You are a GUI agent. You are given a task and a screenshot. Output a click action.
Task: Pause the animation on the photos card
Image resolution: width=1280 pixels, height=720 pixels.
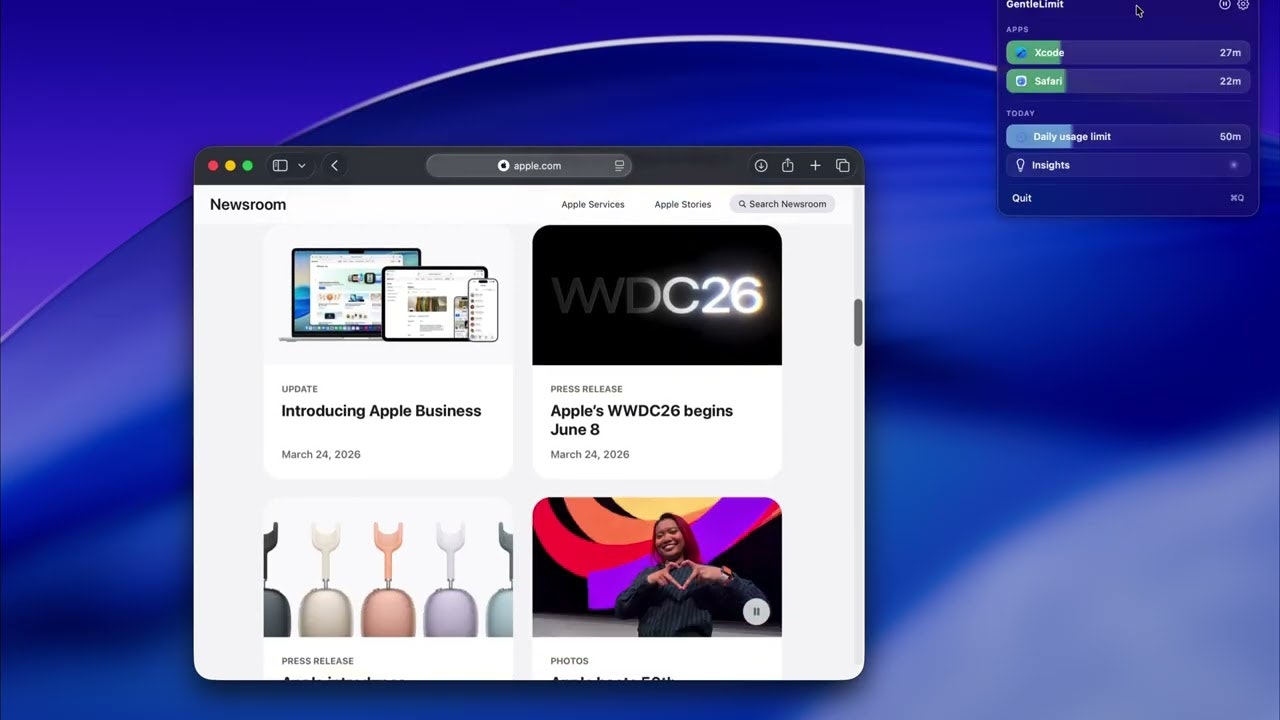756,611
